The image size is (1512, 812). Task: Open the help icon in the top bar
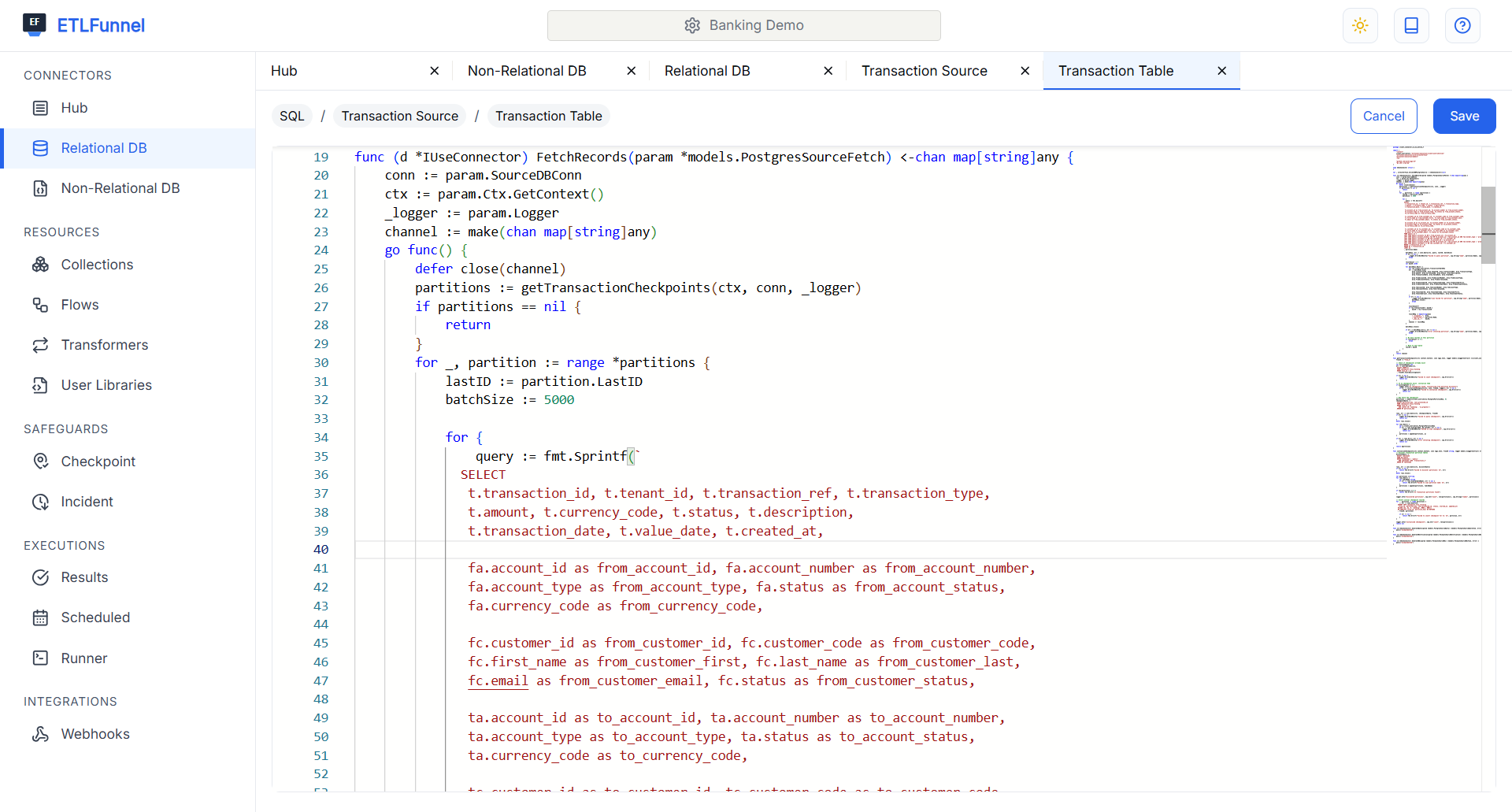[x=1462, y=25]
